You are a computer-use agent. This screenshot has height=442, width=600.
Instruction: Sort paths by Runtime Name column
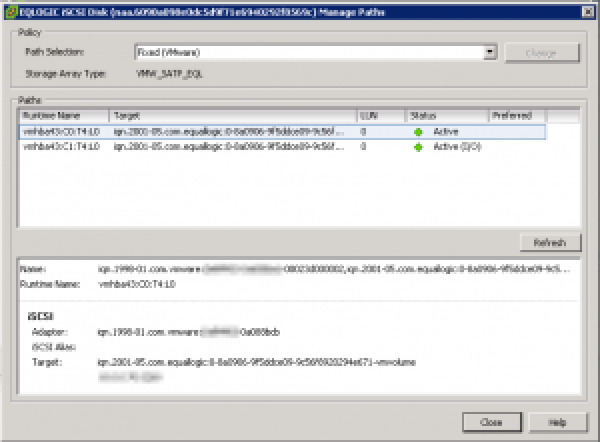coord(64,116)
